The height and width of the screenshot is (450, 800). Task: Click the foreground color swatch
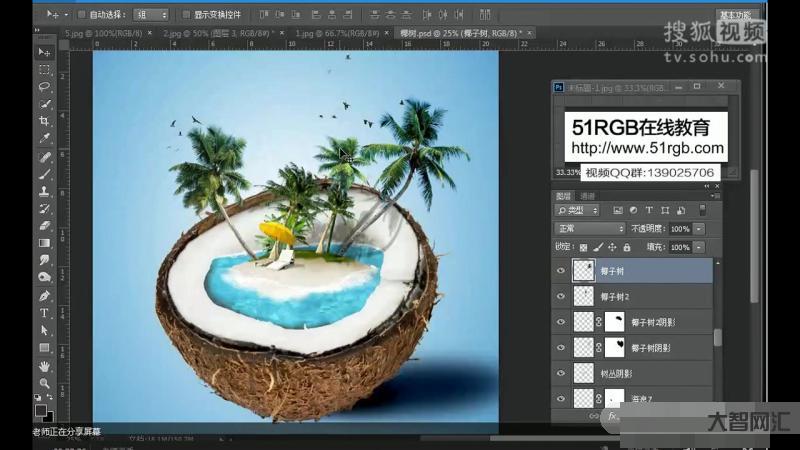tap(41, 409)
